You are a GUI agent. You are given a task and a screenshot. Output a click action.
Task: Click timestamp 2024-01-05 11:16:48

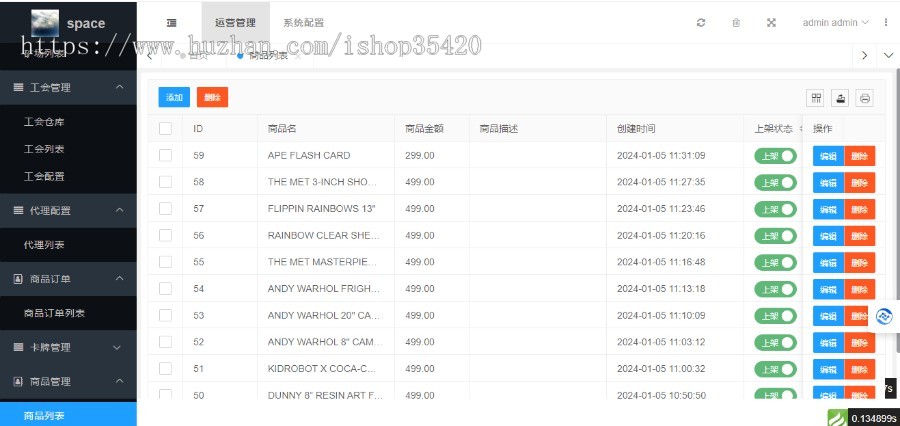[661, 262]
